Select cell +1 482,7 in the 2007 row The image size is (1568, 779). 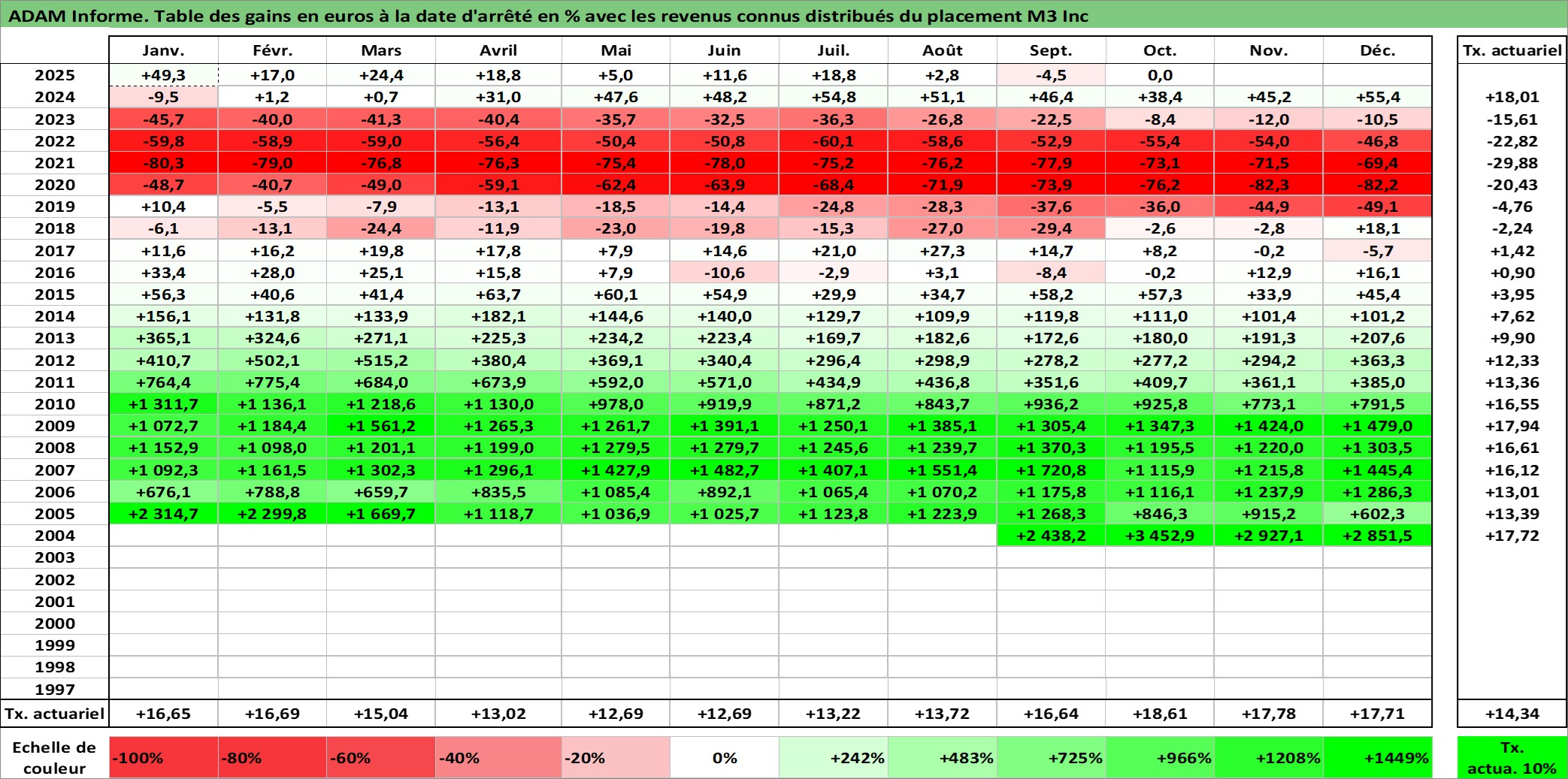tap(725, 470)
